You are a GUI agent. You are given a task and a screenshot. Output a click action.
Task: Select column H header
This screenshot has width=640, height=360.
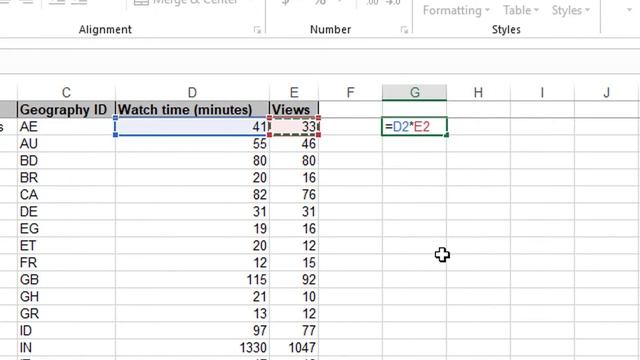click(x=478, y=93)
